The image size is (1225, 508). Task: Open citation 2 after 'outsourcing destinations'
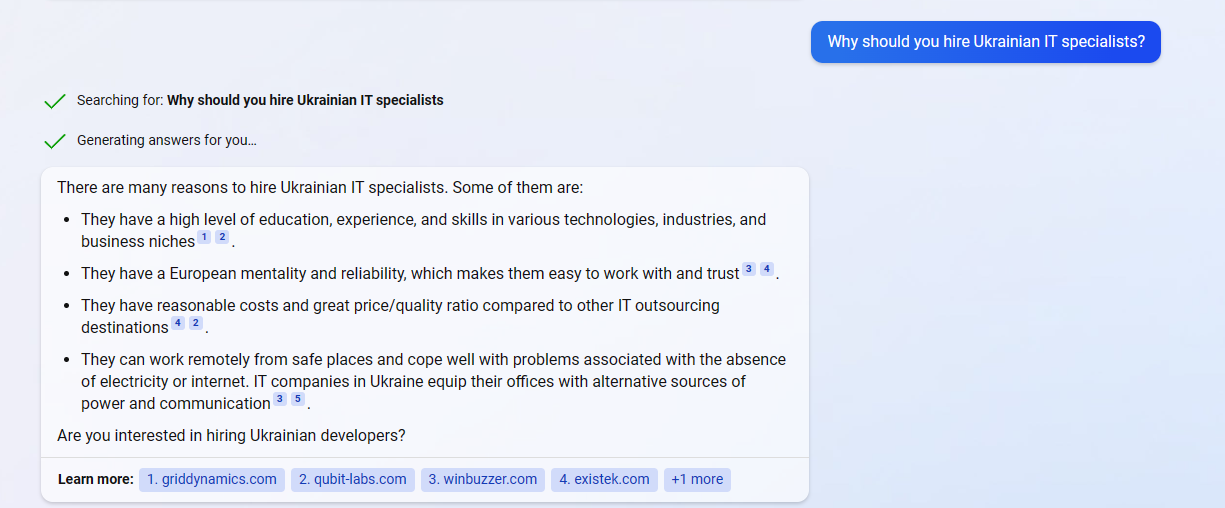[196, 323]
